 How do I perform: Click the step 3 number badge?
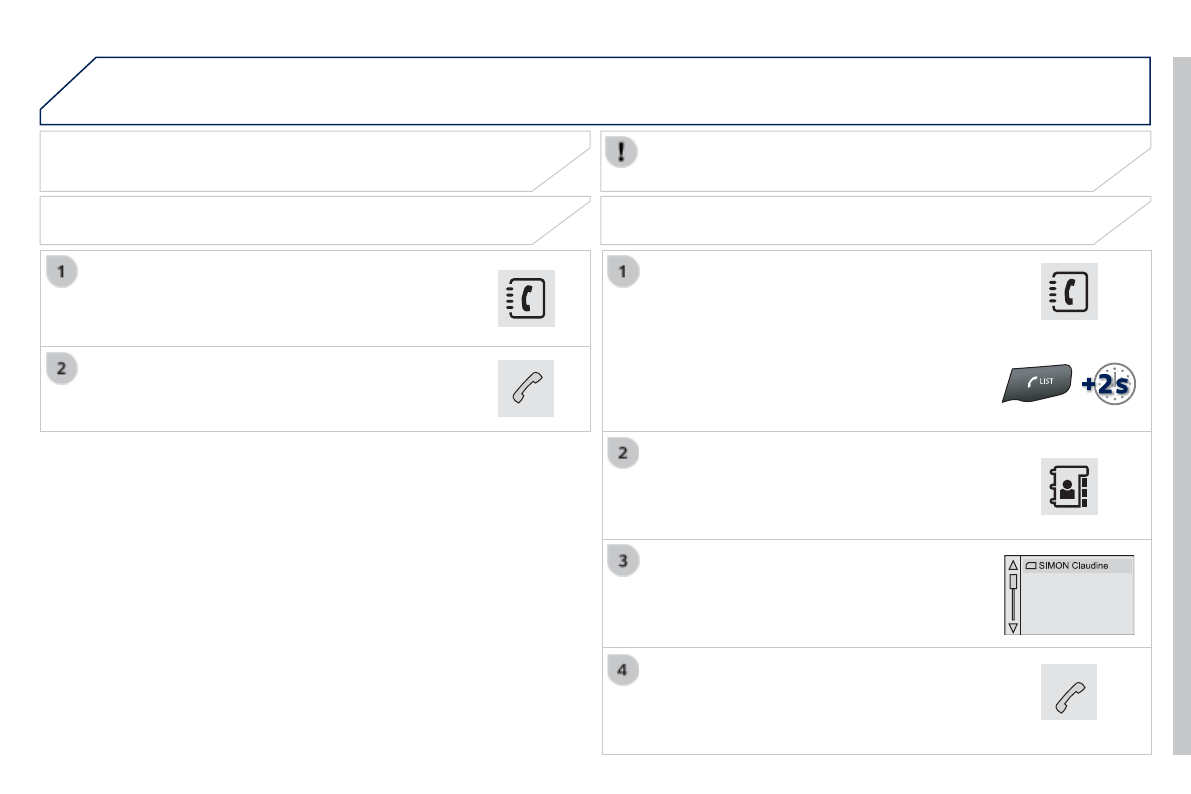[x=624, y=561]
